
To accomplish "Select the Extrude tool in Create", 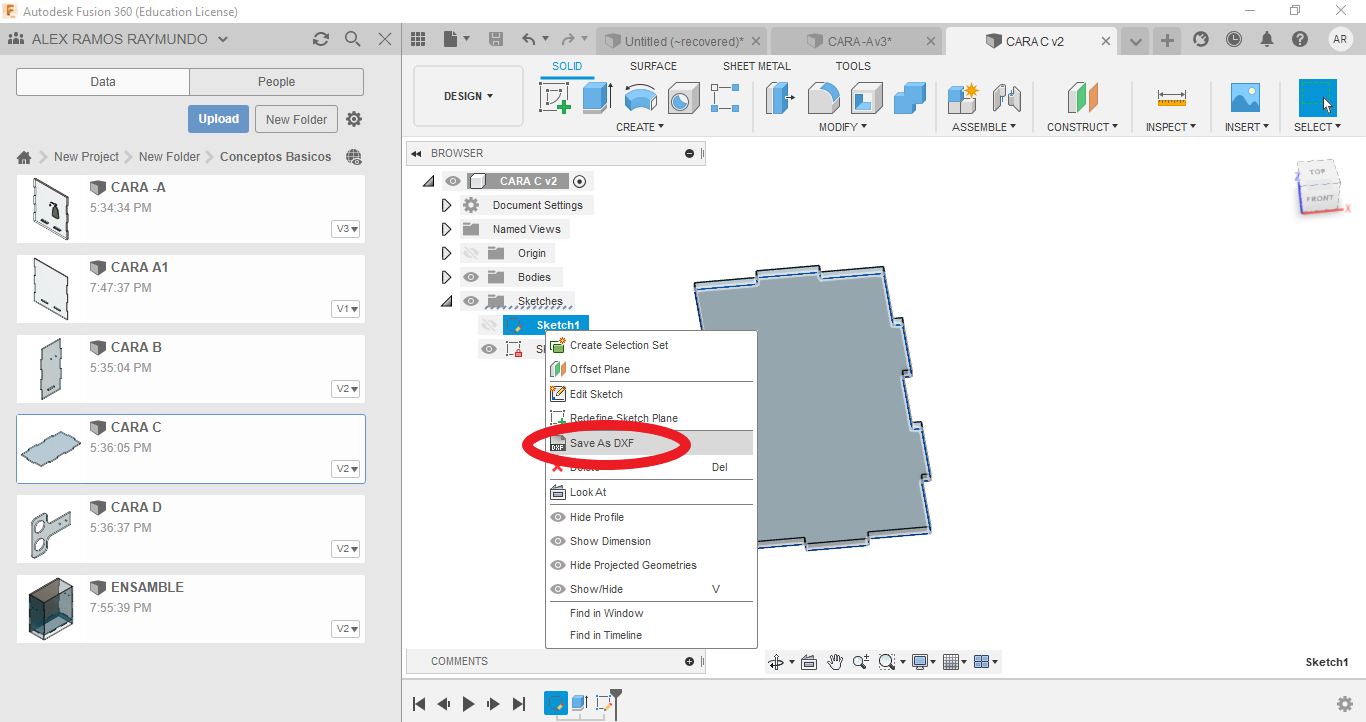I will point(598,98).
